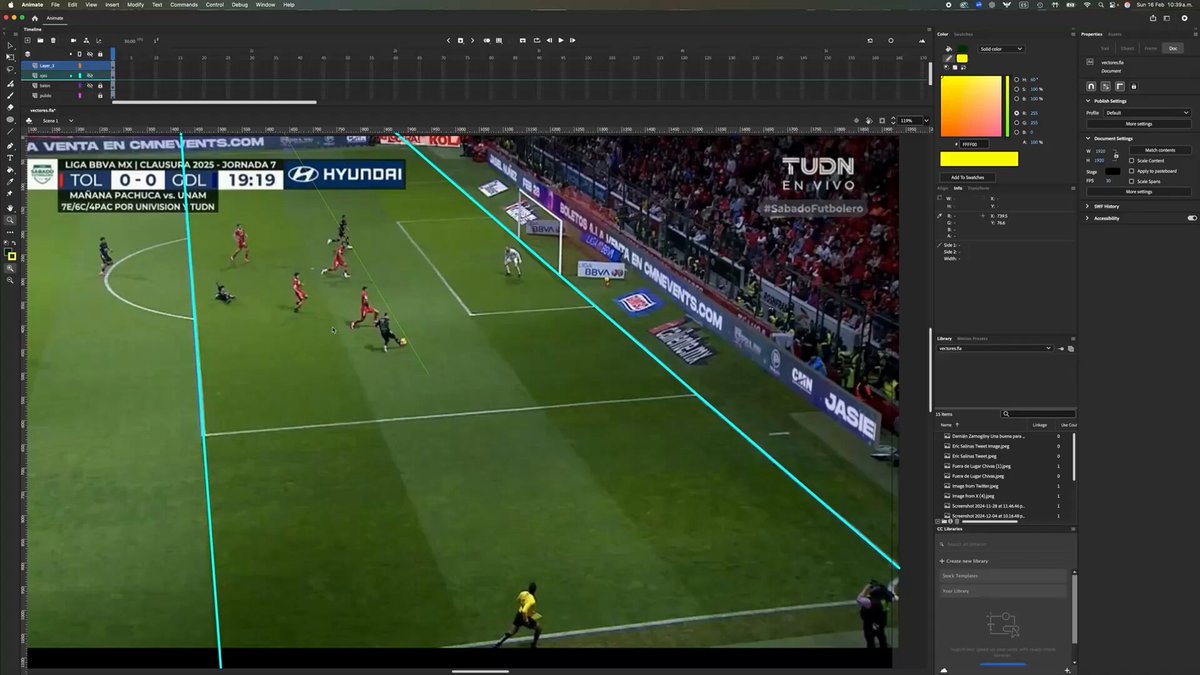Click the swap colors icon in Color panel

coord(963,68)
